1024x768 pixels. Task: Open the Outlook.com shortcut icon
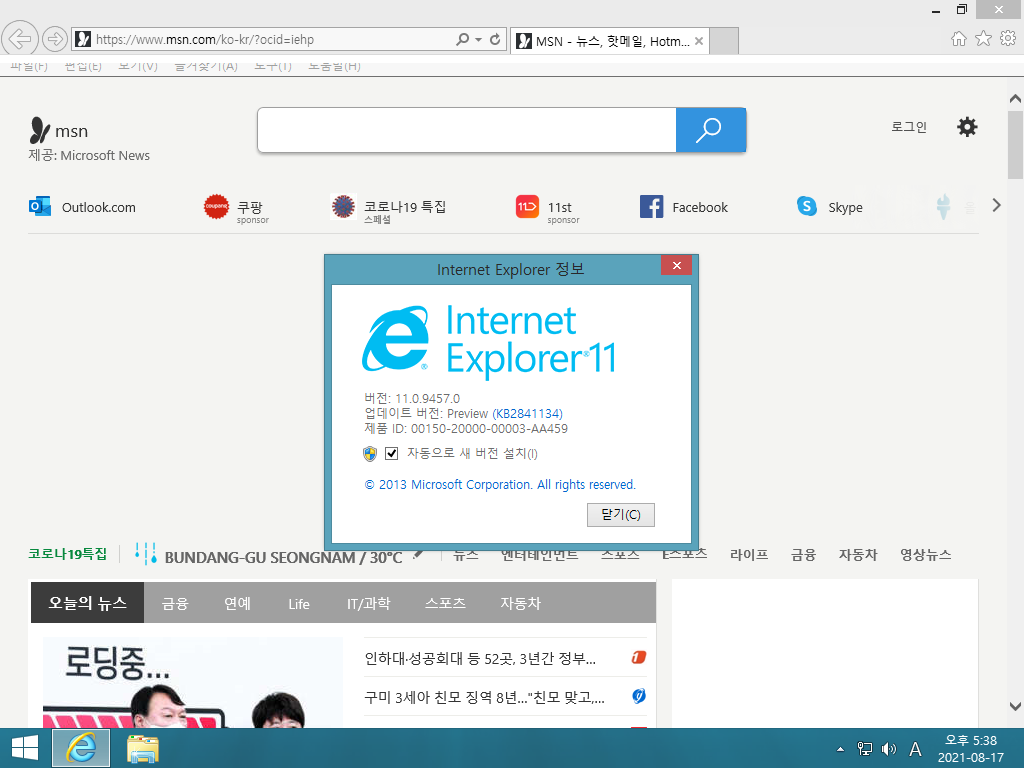(40, 206)
